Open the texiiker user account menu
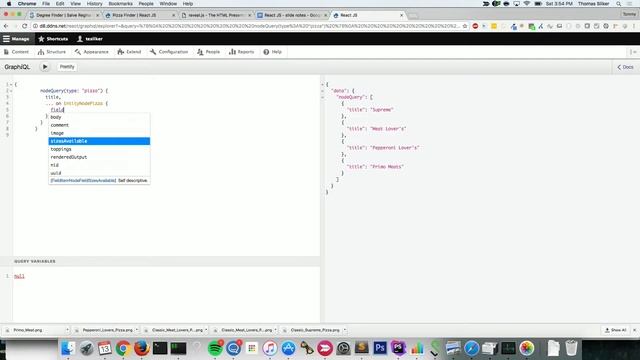The image size is (640, 360). pyautogui.click(x=90, y=39)
